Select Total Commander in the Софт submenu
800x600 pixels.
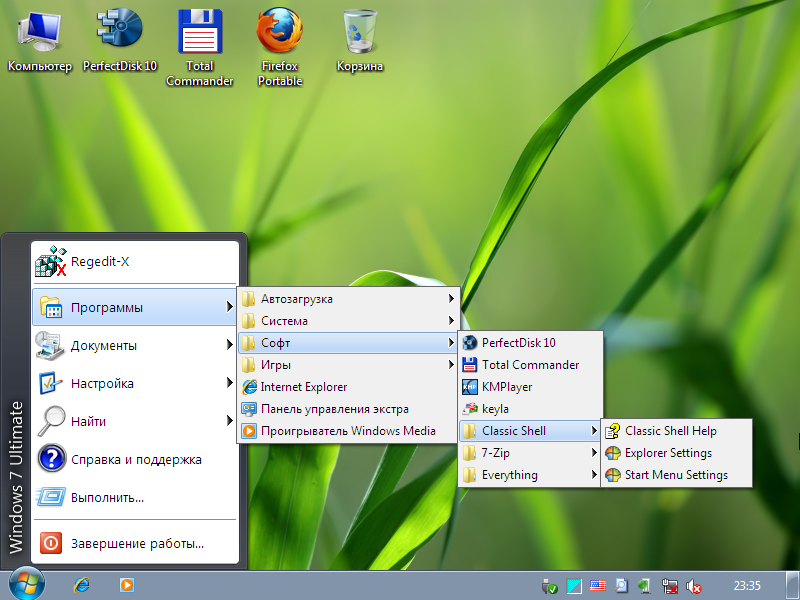(x=530, y=365)
